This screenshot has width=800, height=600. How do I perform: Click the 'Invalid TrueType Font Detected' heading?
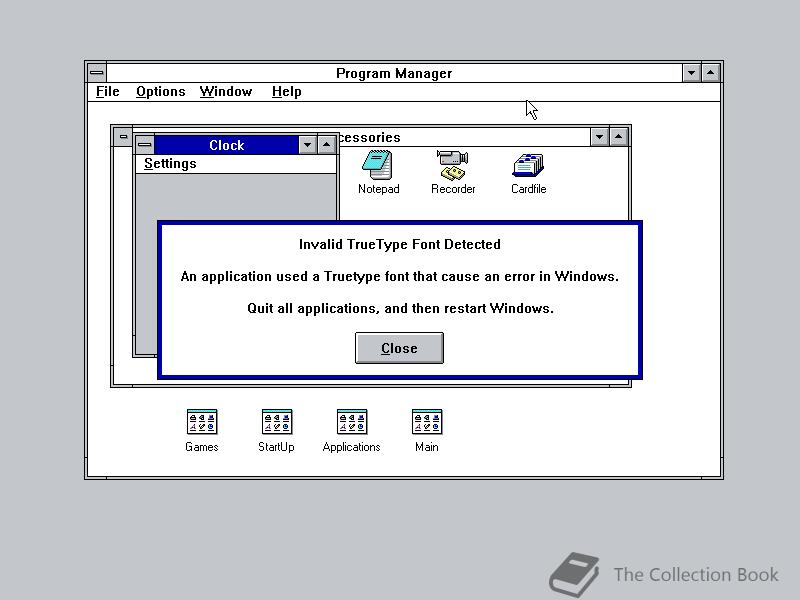[x=399, y=244]
